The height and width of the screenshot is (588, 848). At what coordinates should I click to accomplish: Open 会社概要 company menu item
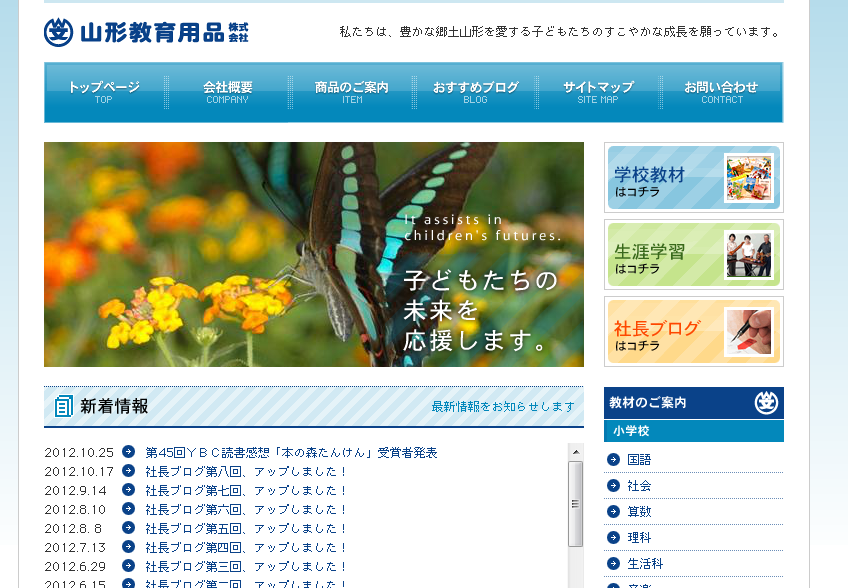pyautogui.click(x=228, y=92)
